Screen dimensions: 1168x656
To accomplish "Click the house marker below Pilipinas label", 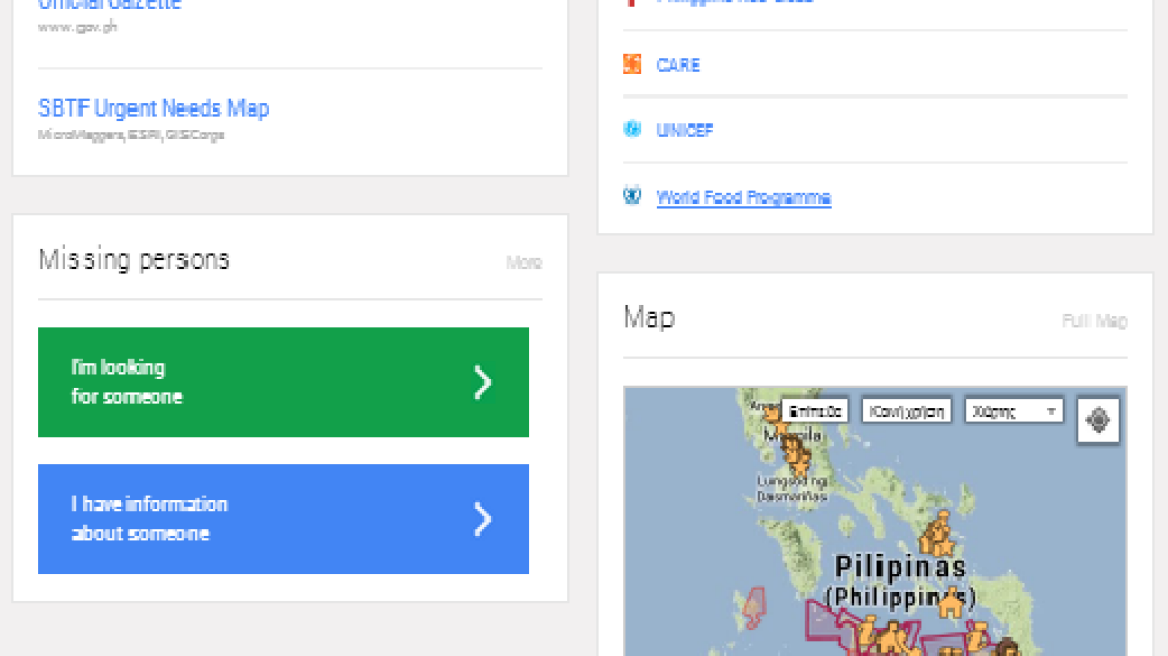I will click(x=949, y=603).
